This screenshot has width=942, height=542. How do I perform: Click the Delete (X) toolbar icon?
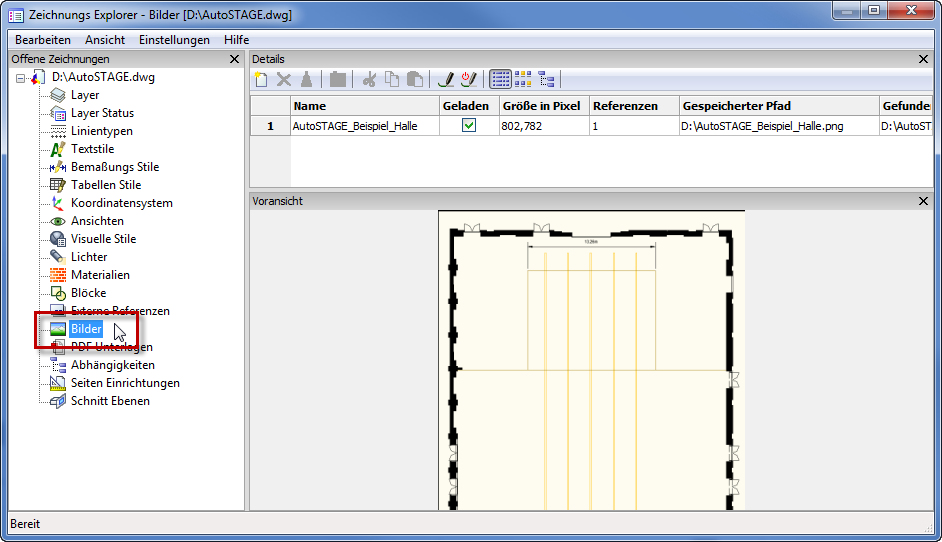(284, 79)
